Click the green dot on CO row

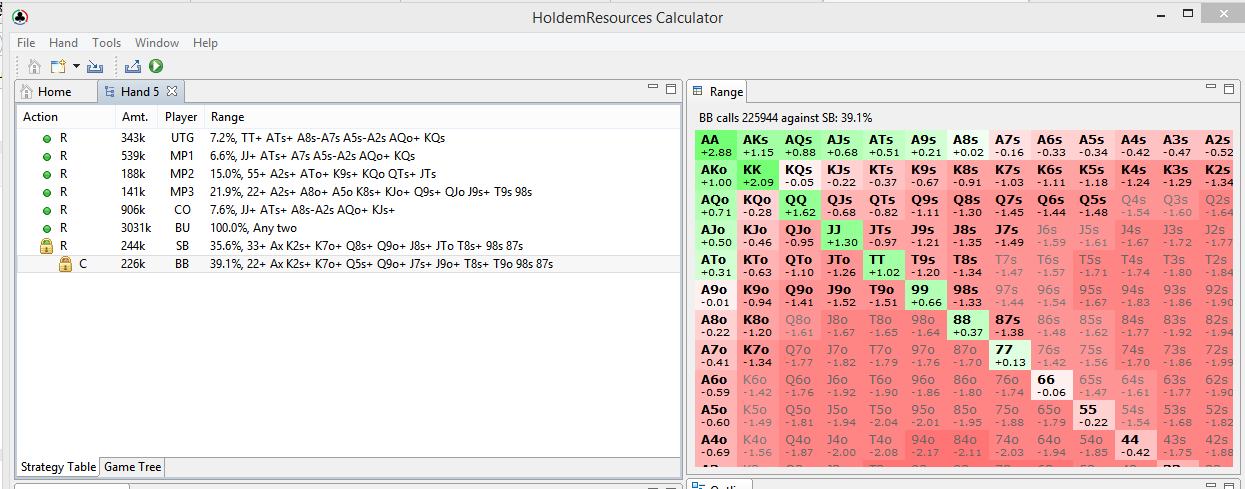coord(46,210)
